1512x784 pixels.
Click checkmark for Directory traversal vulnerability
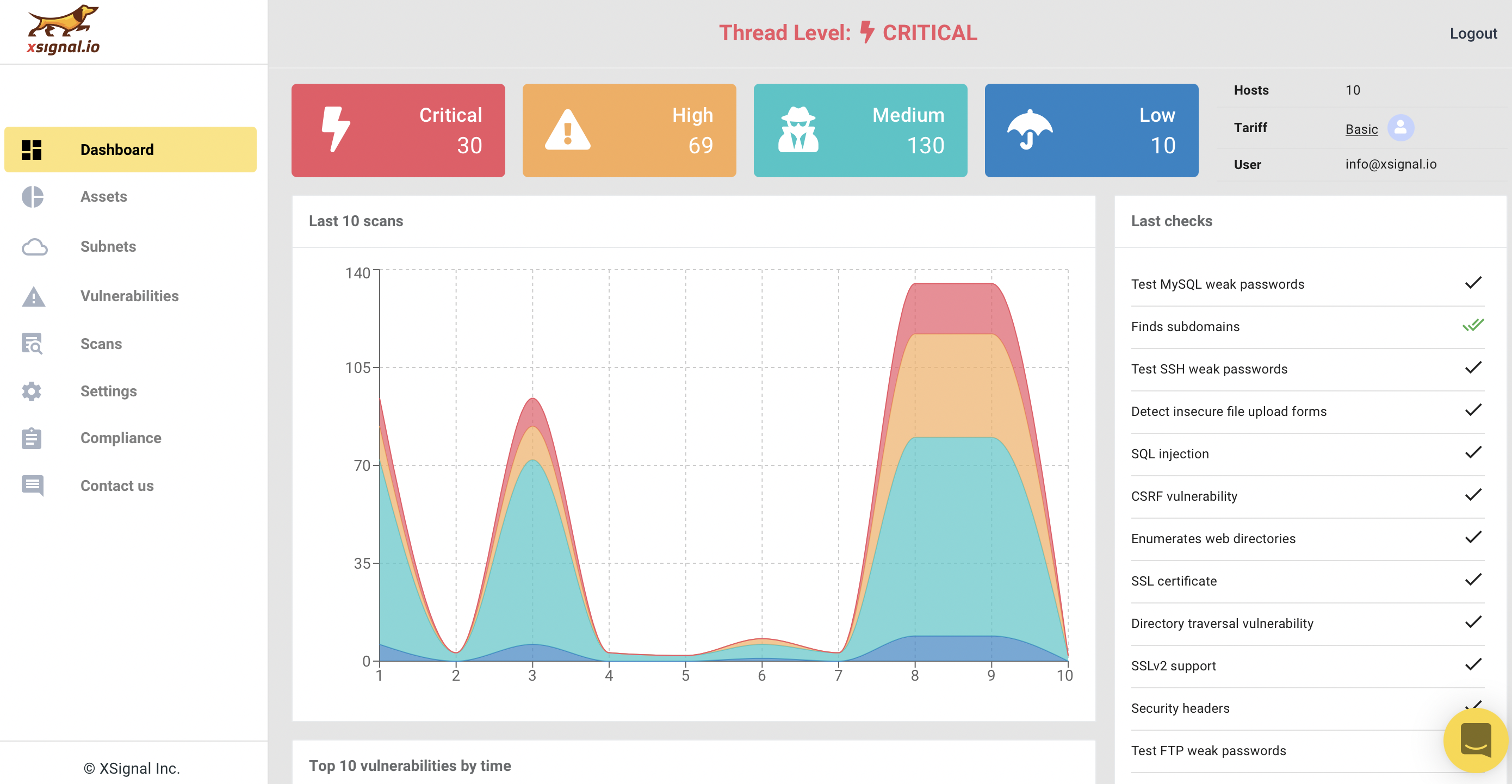1473,622
